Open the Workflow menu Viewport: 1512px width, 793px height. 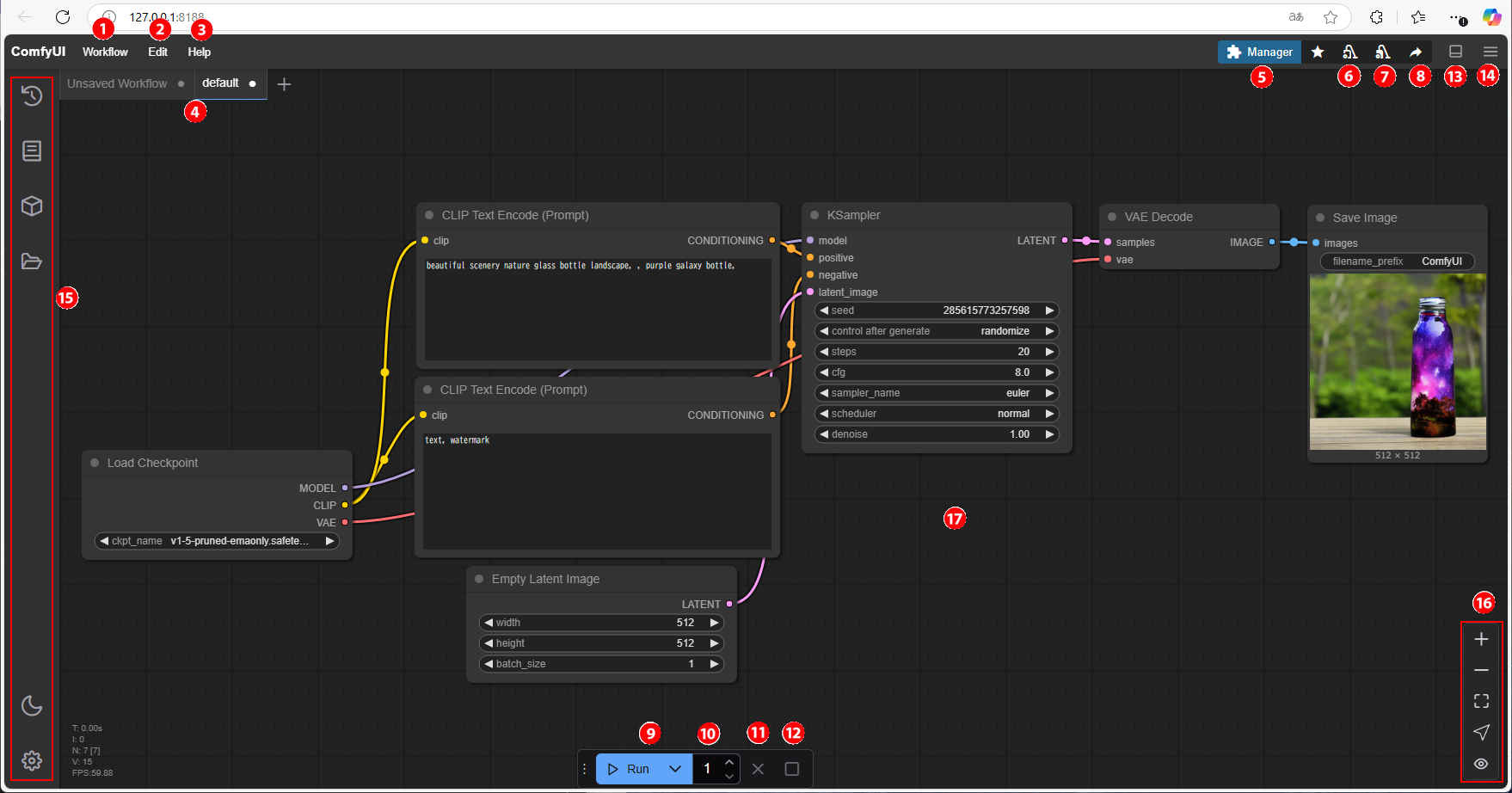click(x=105, y=52)
